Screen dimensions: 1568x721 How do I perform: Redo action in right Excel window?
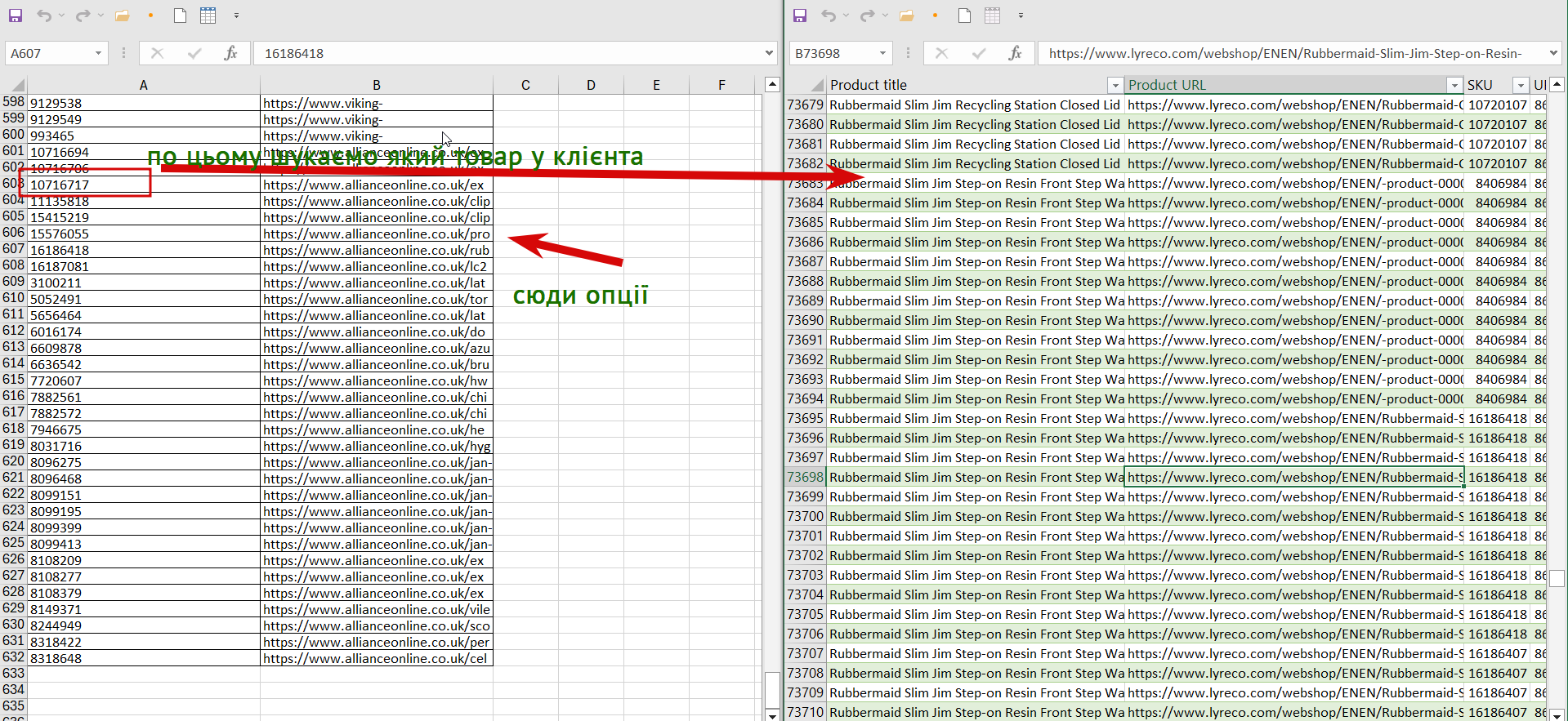867,16
